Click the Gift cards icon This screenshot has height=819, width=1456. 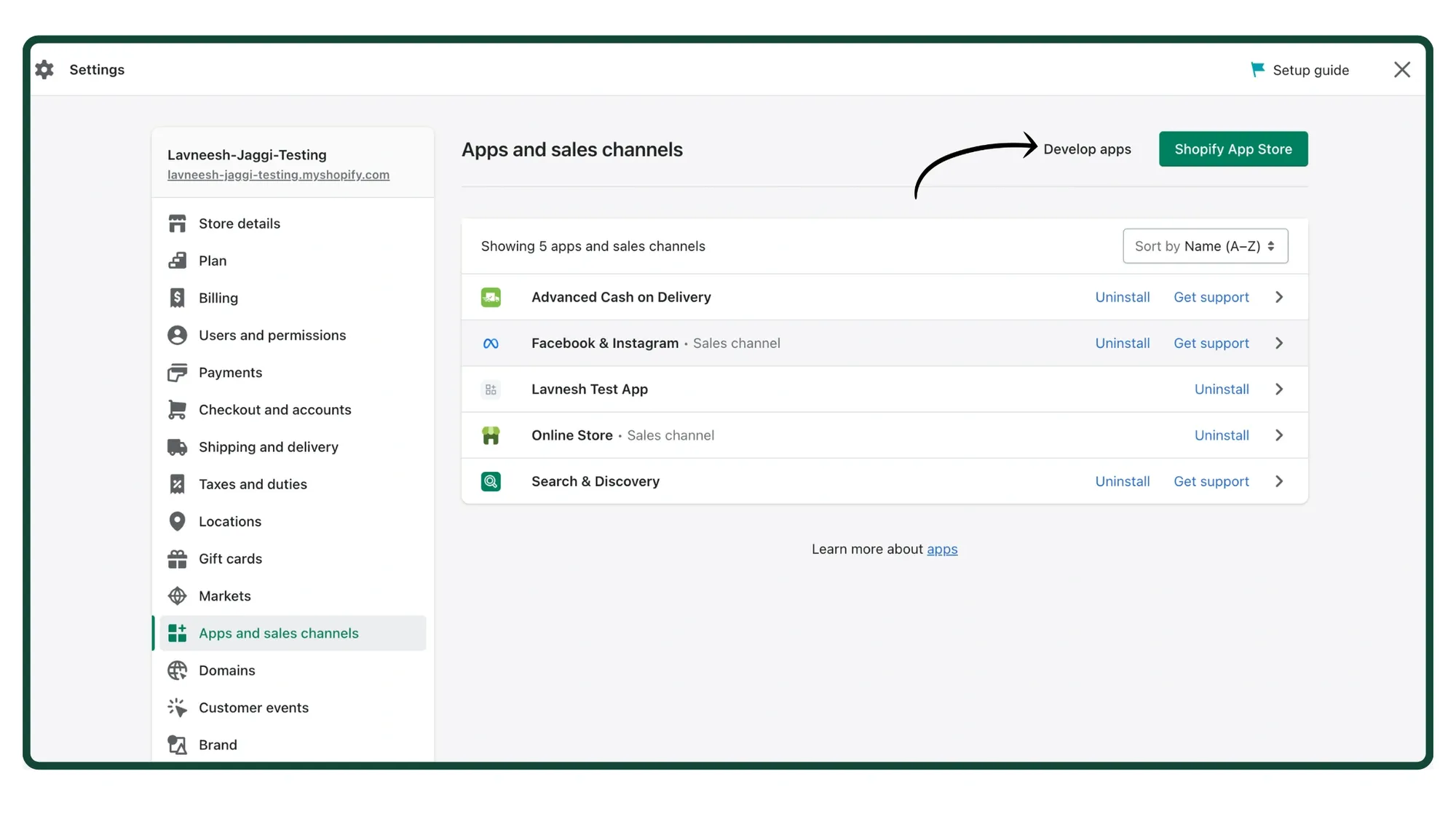coord(177,558)
